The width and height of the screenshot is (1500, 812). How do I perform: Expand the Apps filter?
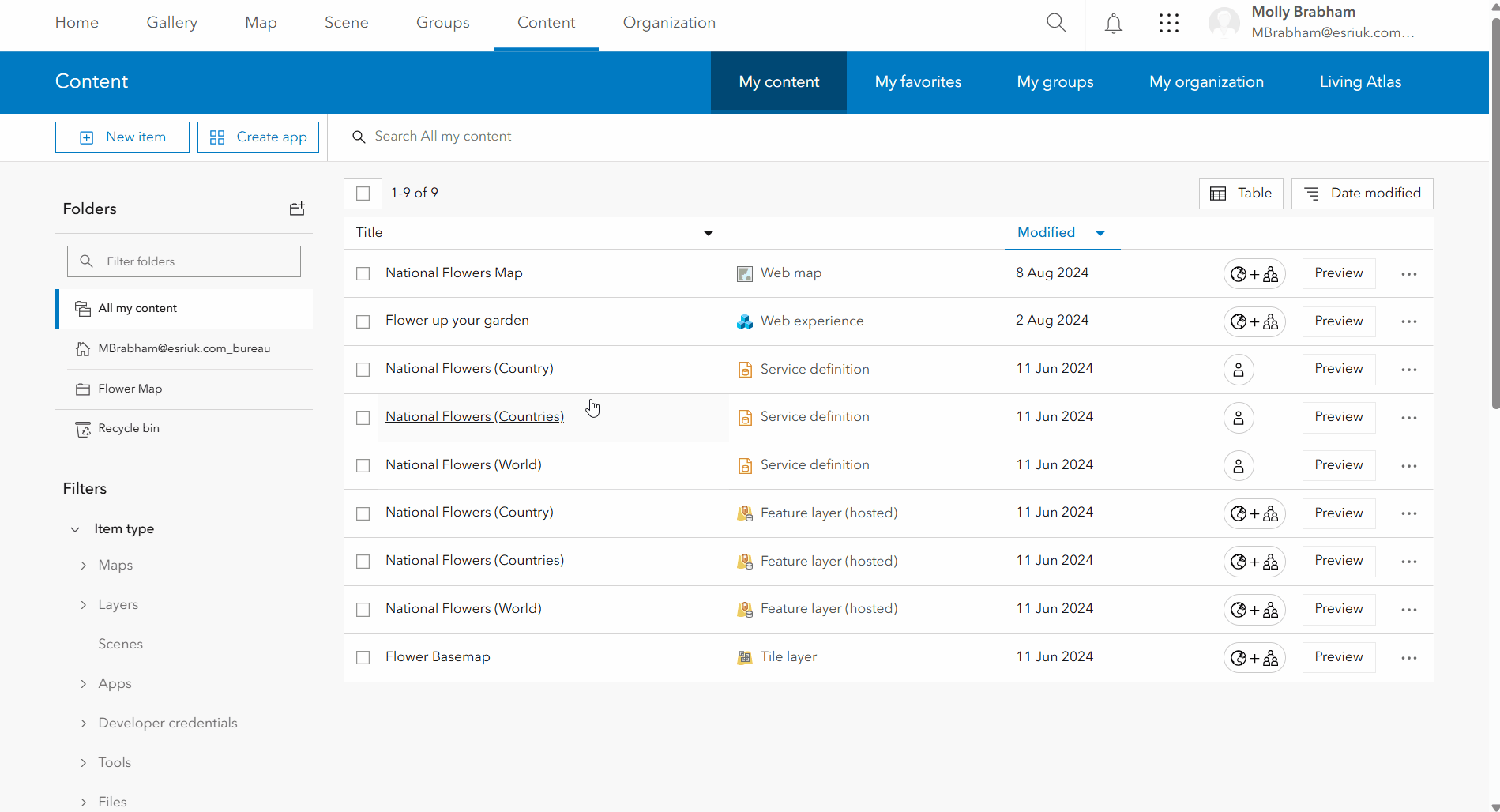[x=84, y=684]
